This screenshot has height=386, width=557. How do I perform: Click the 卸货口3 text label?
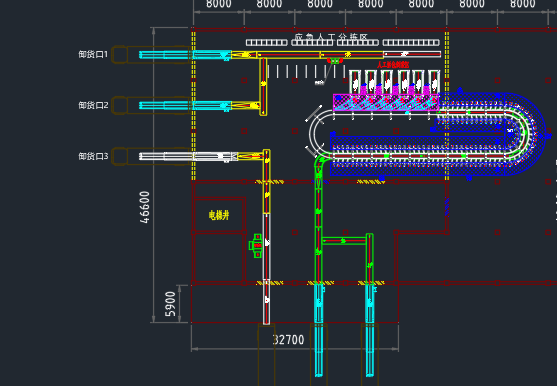point(93,156)
